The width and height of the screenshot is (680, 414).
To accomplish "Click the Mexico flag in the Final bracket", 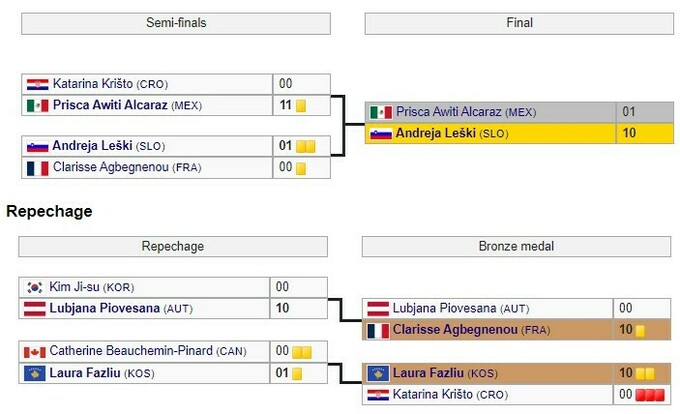I will coord(380,113).
